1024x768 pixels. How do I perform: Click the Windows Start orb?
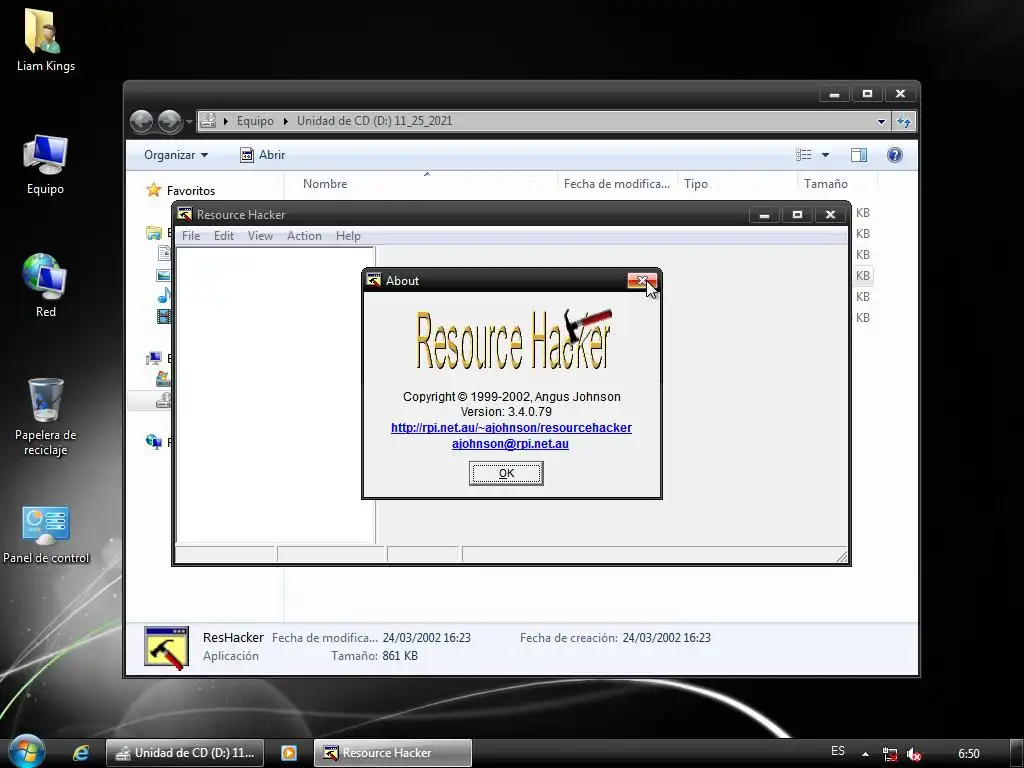tap(26, 752)
